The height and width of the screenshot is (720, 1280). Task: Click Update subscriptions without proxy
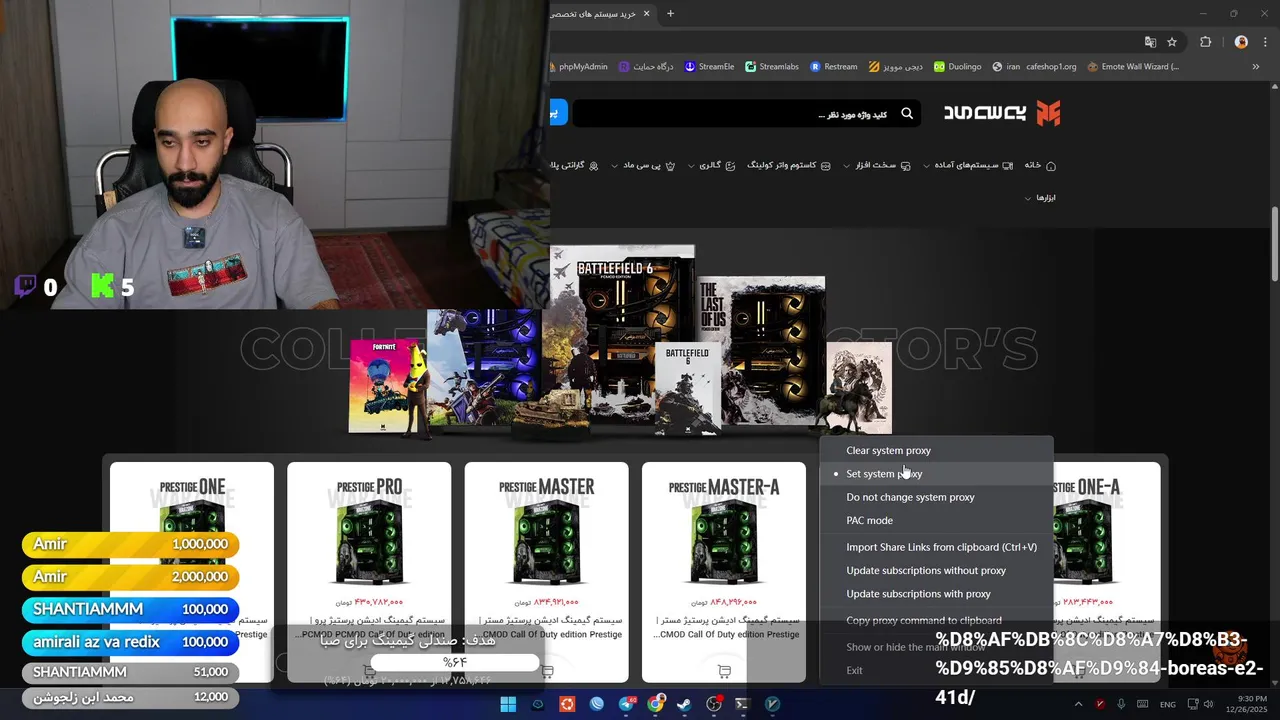tap(936, 570)
